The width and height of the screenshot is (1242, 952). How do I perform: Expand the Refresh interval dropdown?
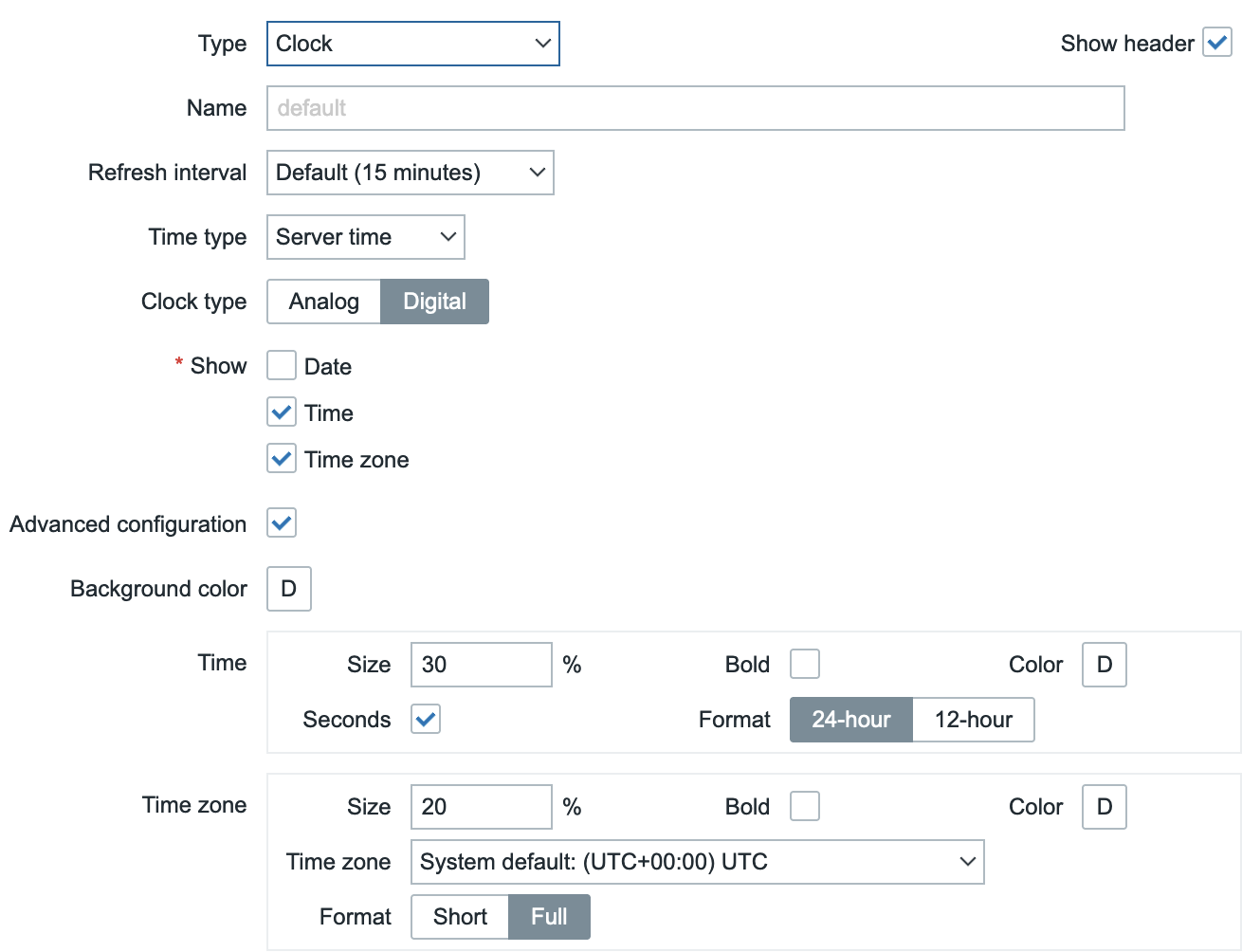coord(410,173)
